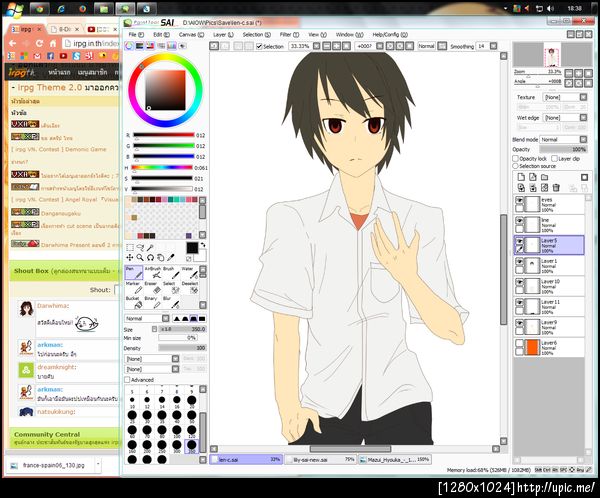
Task: Show the Layer6 orange layer
Action: click(x=519, y=343)
